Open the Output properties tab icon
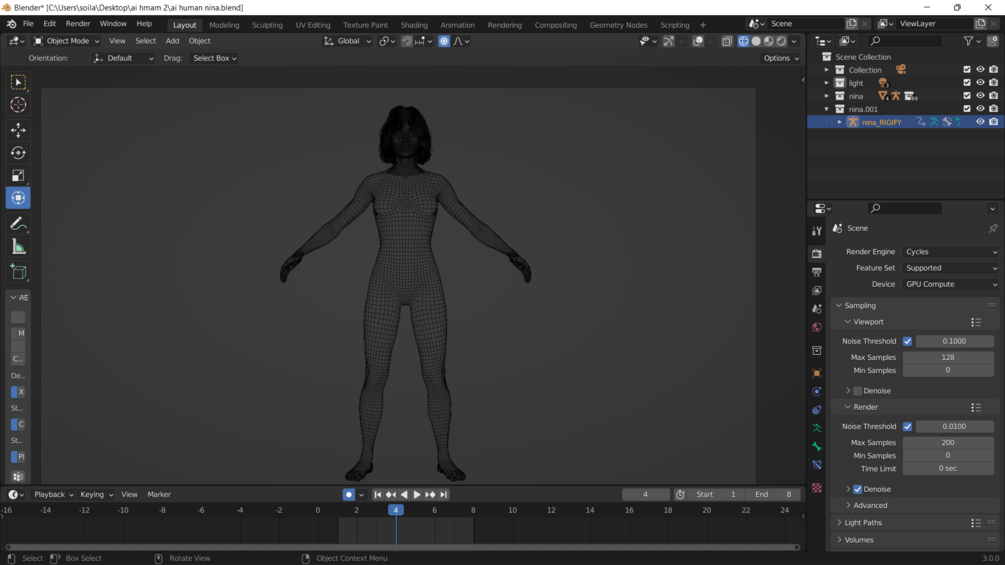The width and height of the screenshot is (1005, 565). tap(817, 272)
